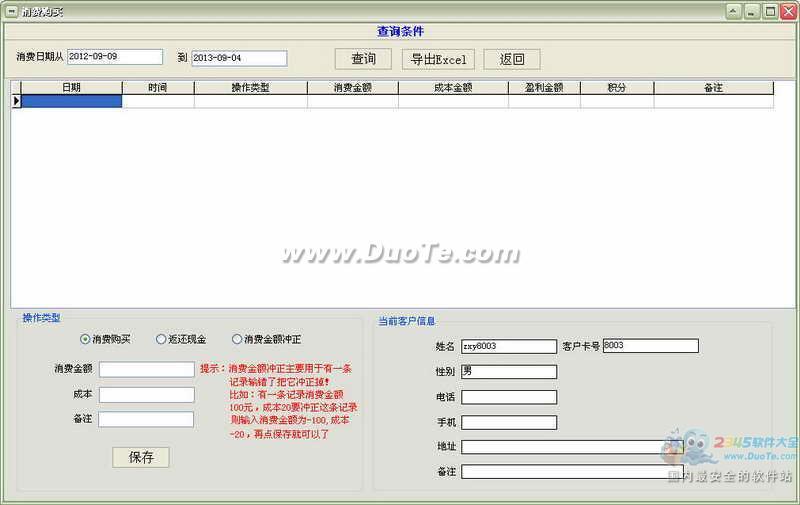Select the 消费金额冲正 radio button
Viewport: 800px width, 505px height.
tap(237, 339)
